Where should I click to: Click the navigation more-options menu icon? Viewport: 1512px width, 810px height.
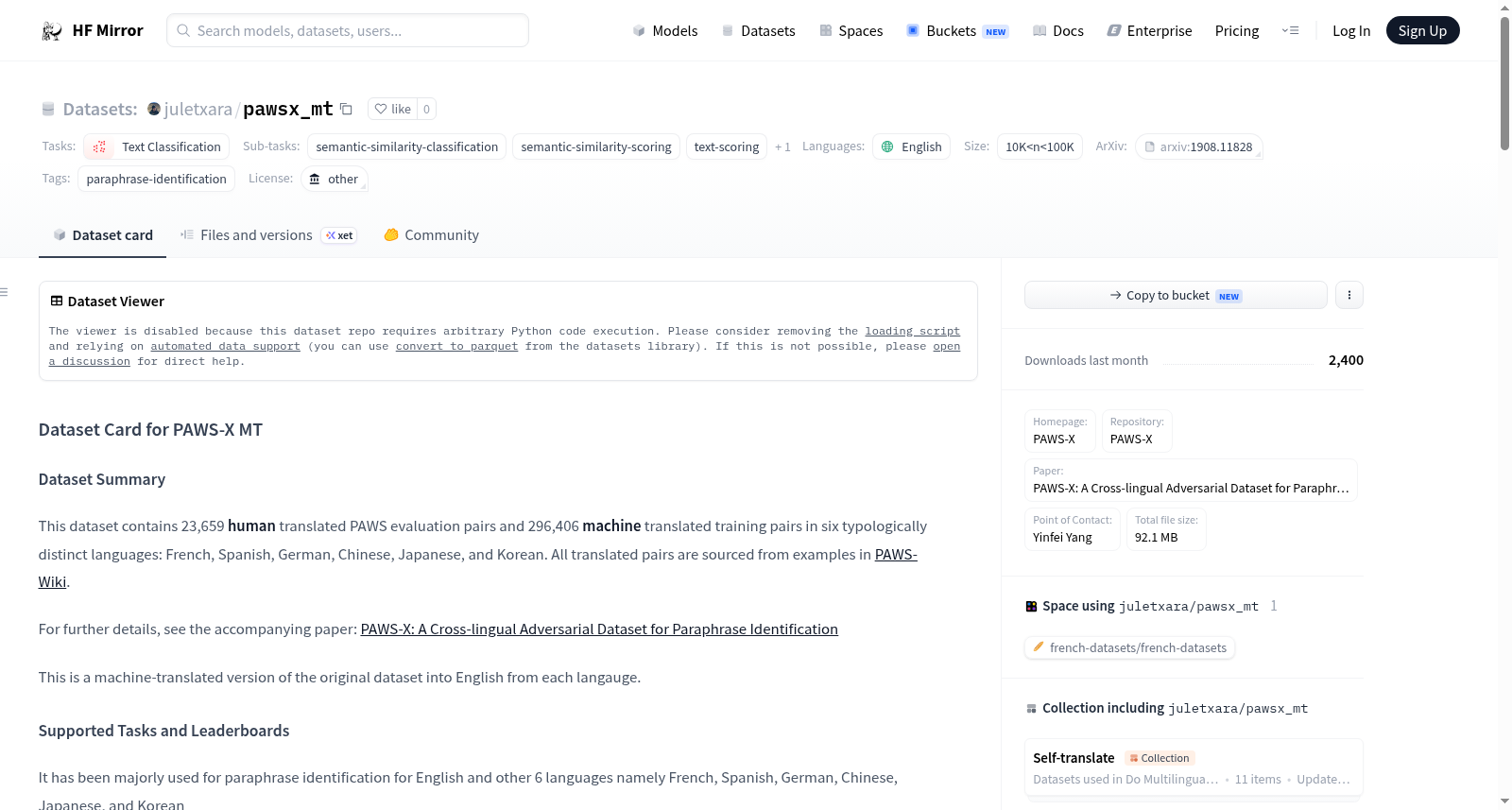tap(1290, 30)
